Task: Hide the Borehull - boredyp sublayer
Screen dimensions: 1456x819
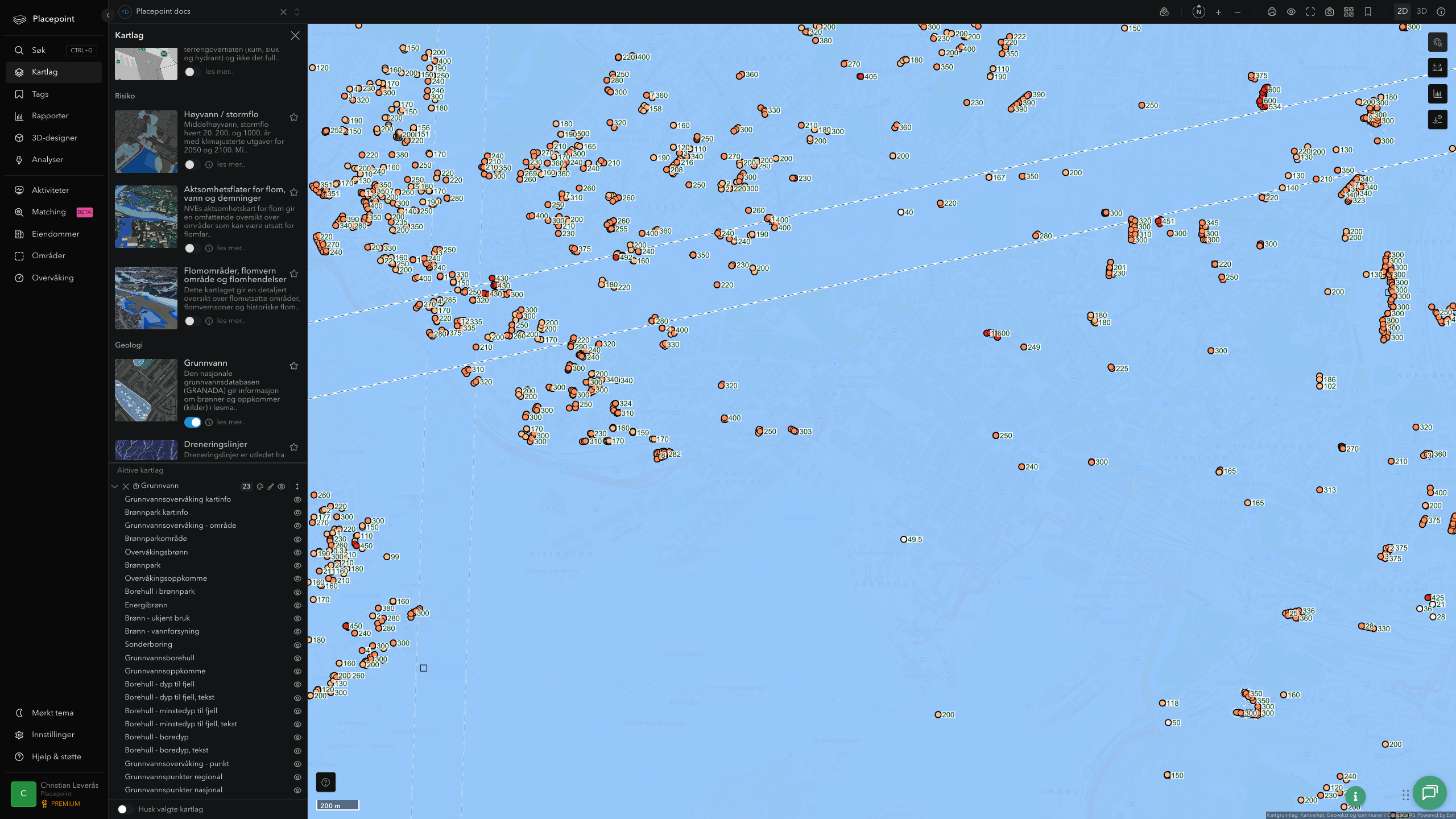Action: 297,737
